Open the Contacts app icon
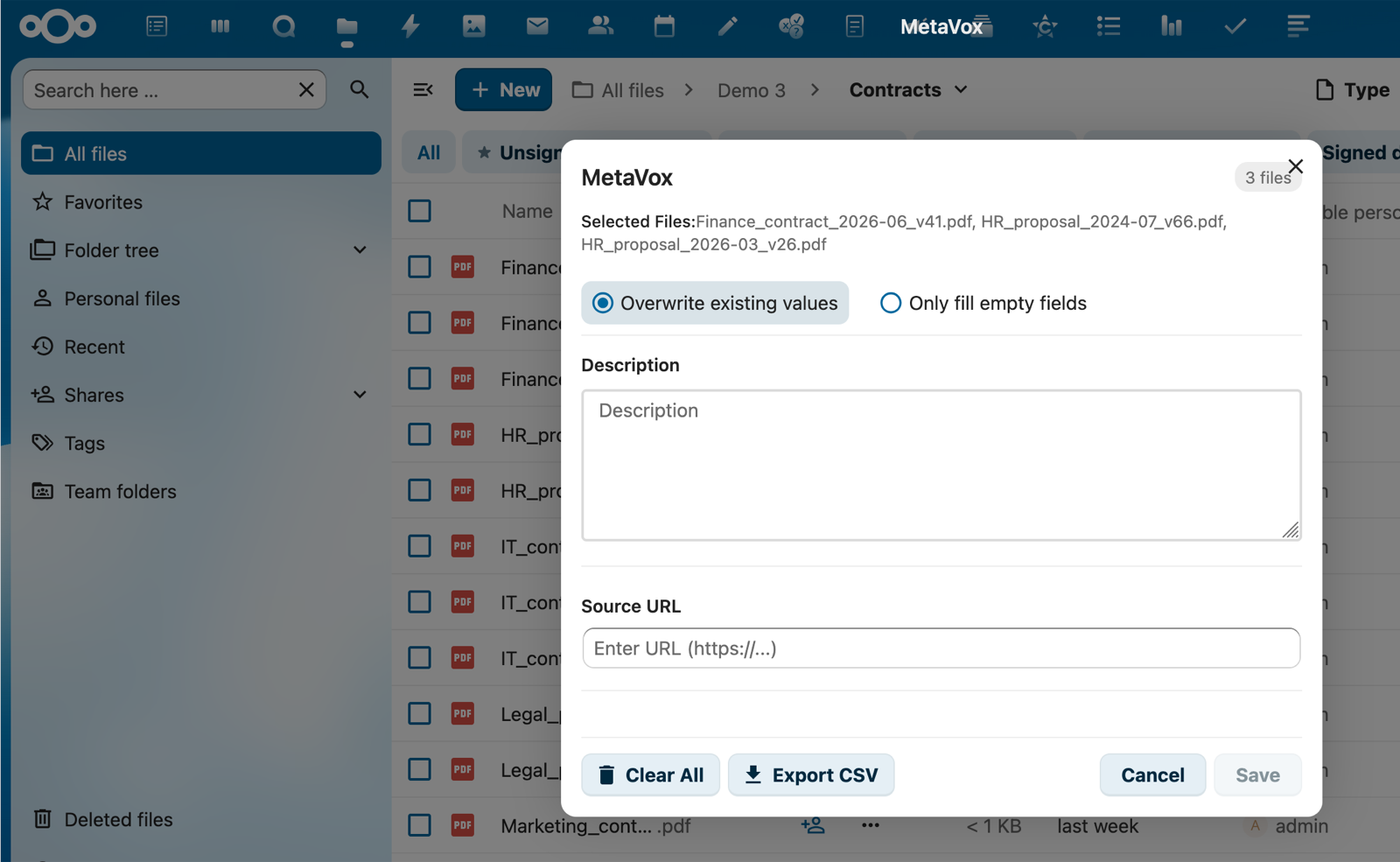The width and height of the screenshot is (1400, 862). click(600, 26)
